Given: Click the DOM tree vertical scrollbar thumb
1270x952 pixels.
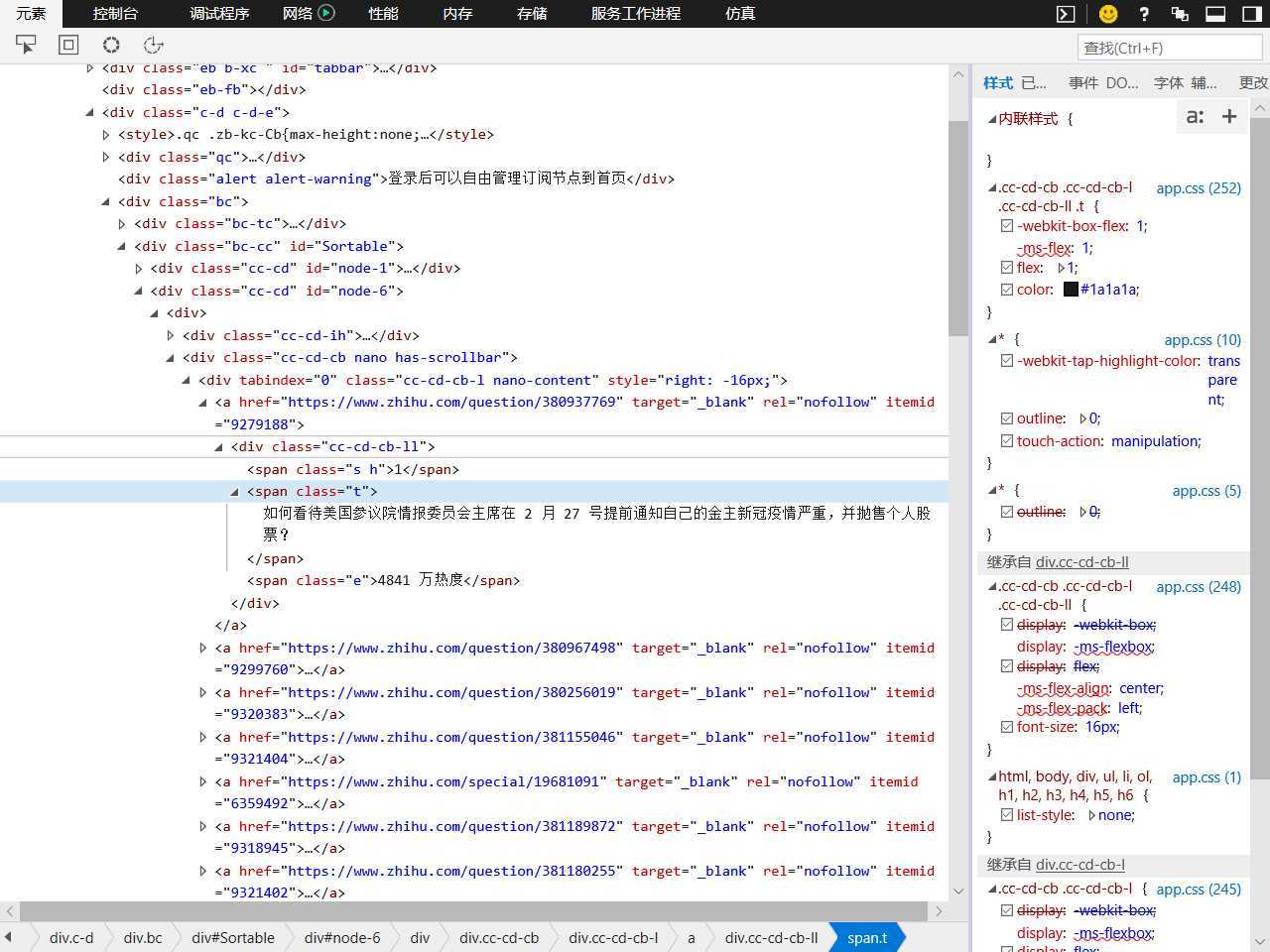Looking at the screenshot, I should pos(958,228).
